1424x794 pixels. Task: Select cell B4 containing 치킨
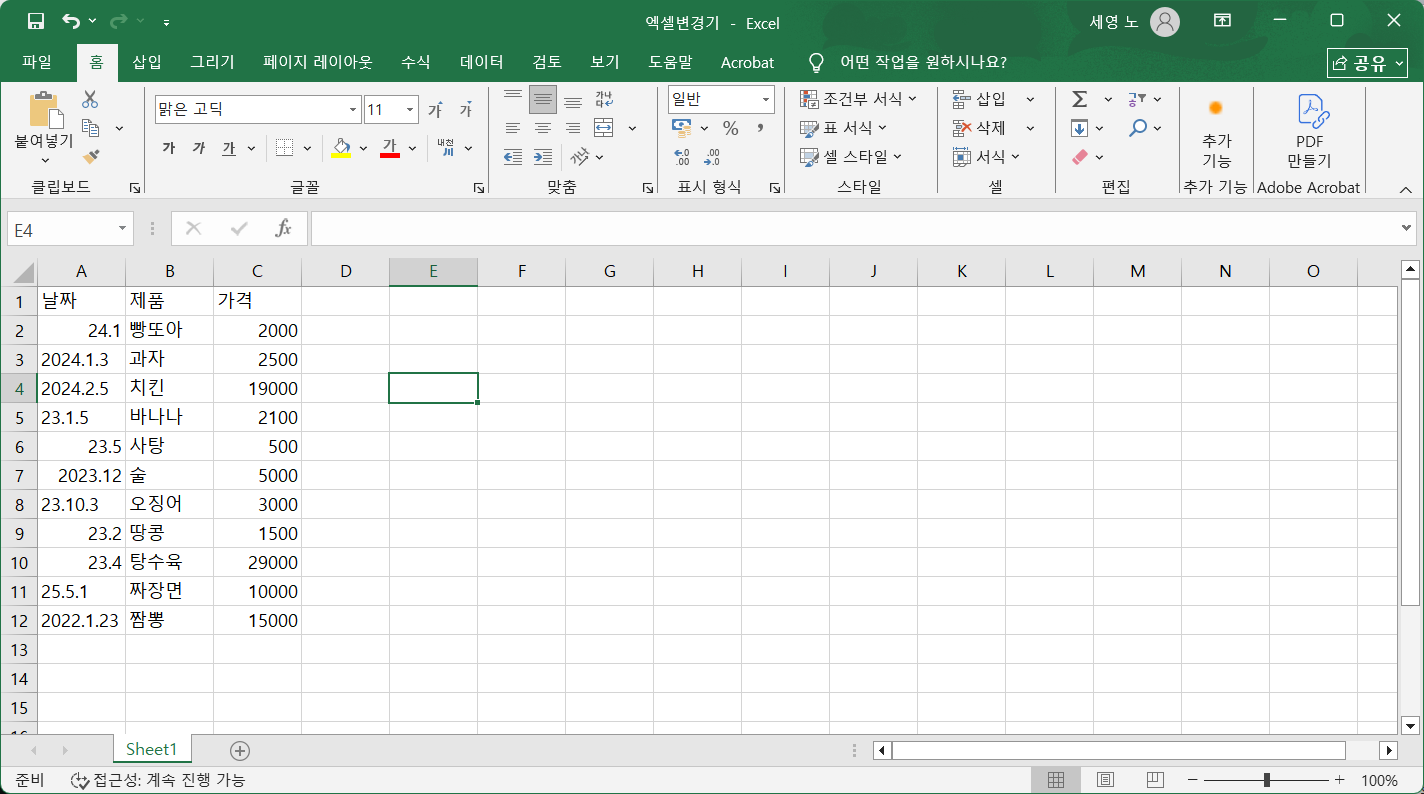click(169, 388)
